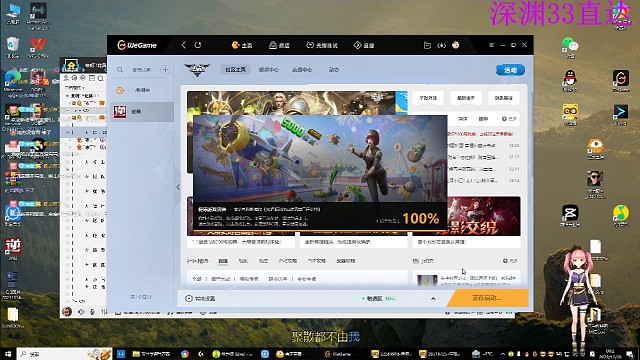Switch to the 社区主页 community tab
Screen dimensions: 640x360
(236, 70)
